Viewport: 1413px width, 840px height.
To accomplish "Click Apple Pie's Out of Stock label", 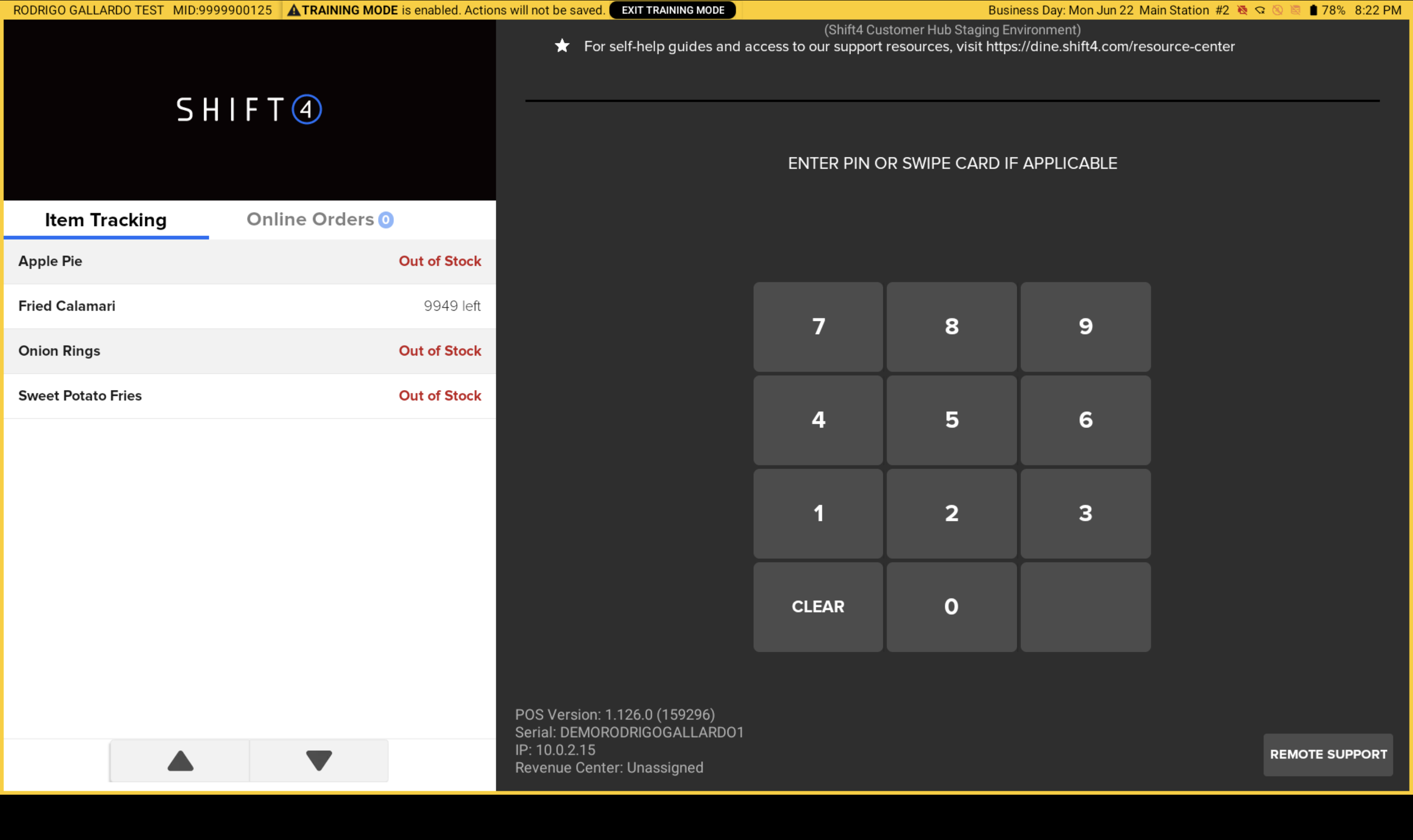I will 440,261.
